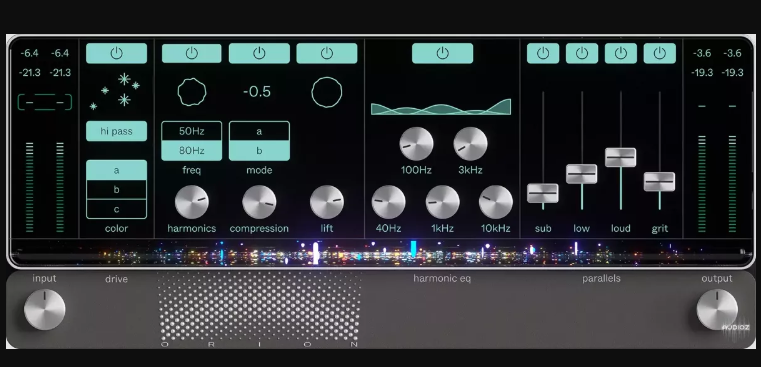Select mode a for compression
Image resolution: width=761 pixels, height=367 pixels.
click(x=259, y=131)
